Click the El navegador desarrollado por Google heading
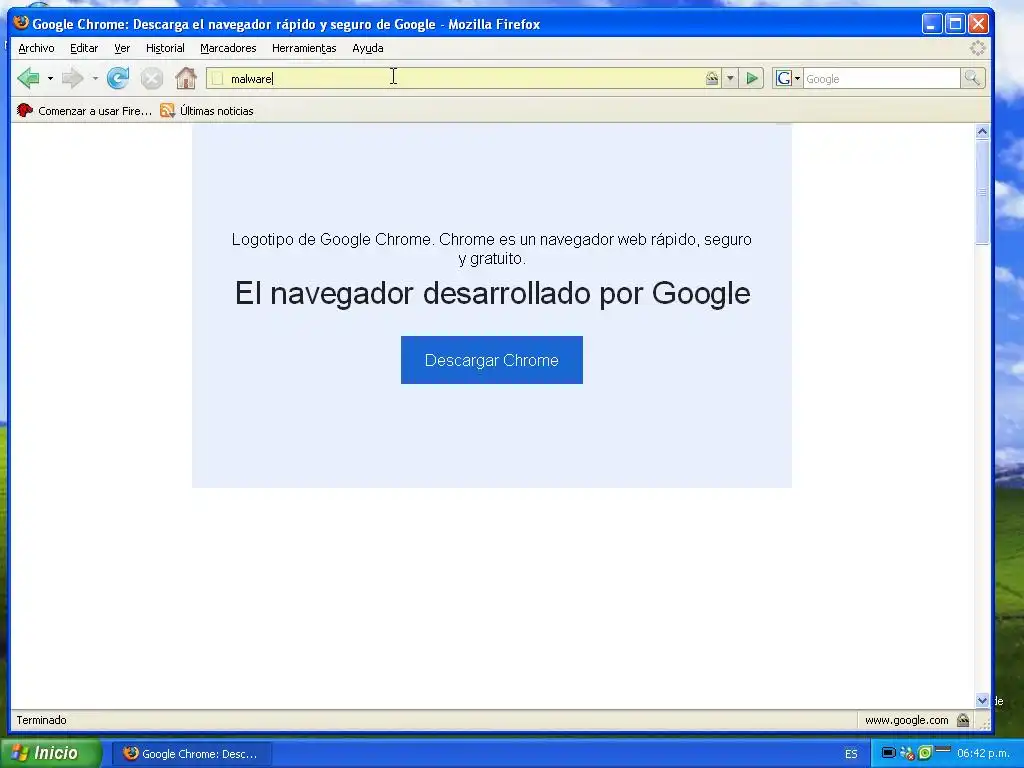 (x=492, y=293)
